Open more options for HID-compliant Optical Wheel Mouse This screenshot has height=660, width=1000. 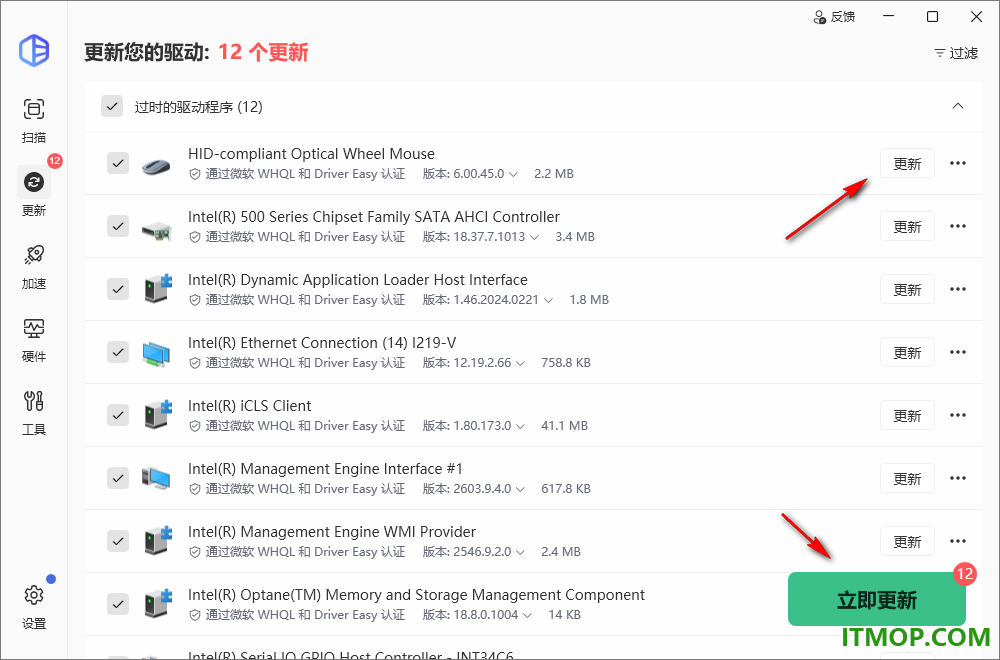click(958, 163)
